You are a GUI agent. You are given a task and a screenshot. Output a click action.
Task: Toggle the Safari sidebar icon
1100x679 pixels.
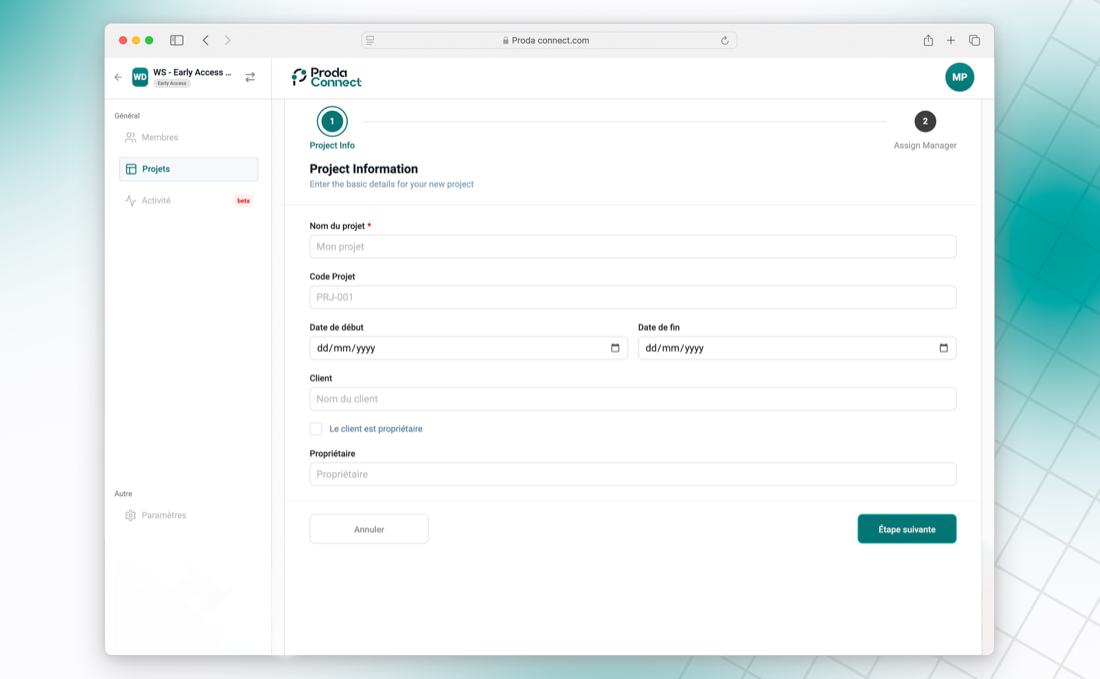pos(177,41)
